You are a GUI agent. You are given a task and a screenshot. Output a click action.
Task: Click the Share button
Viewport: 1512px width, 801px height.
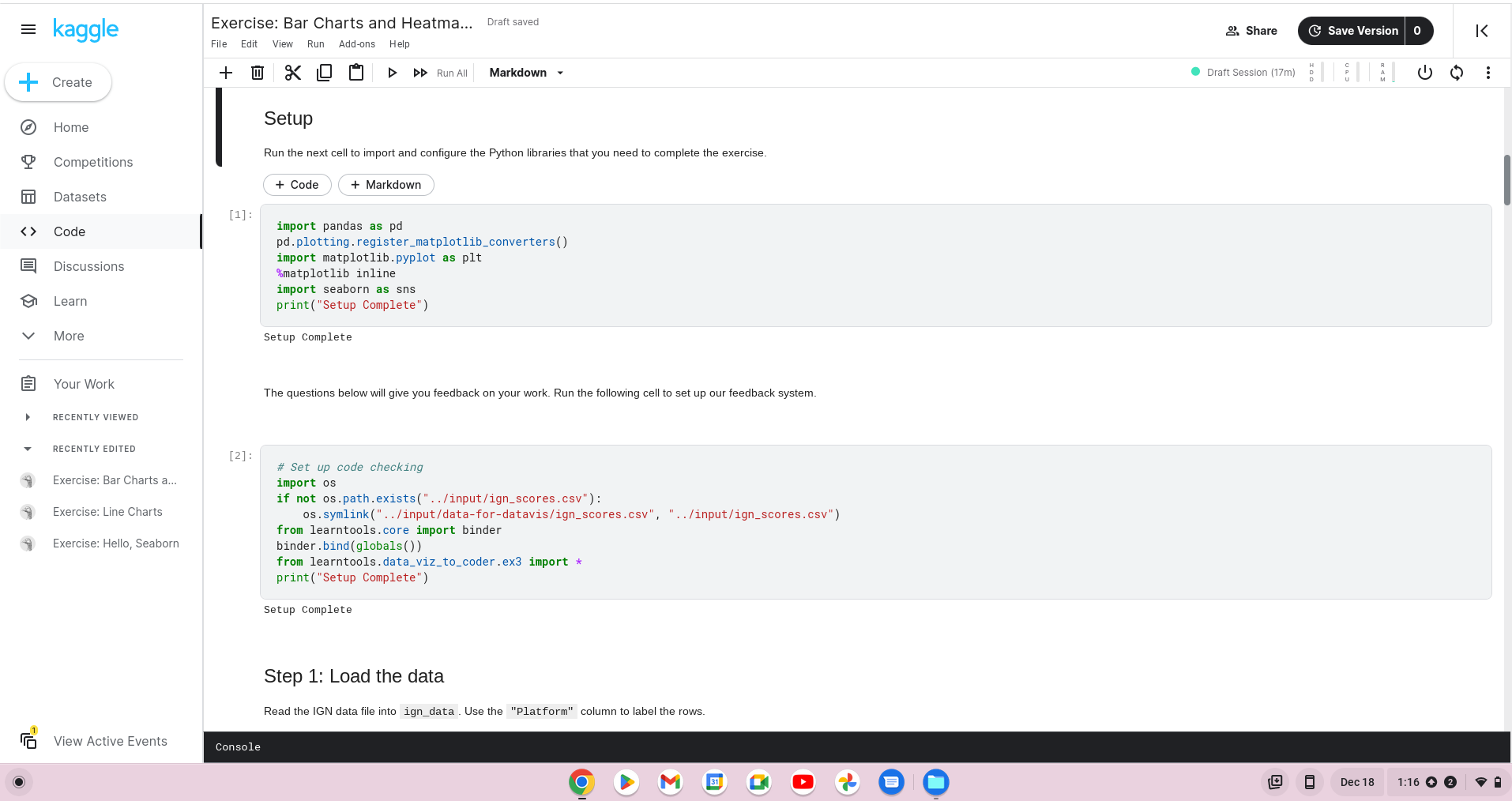tap(1251, 31)
